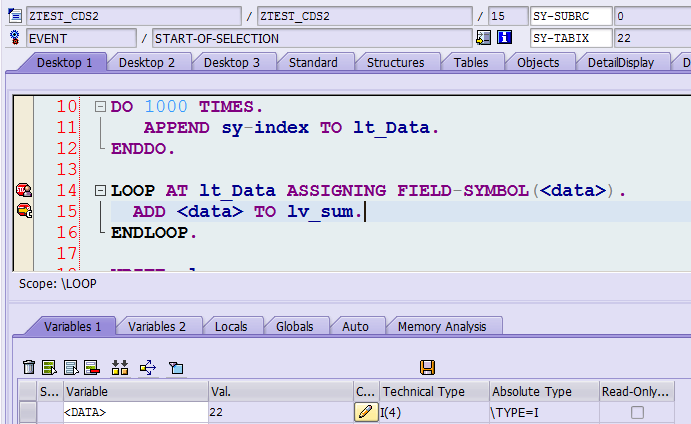Click the SY-TABIX label field
691x424 pixels.
pyautogui.click(x=571, y=38)
